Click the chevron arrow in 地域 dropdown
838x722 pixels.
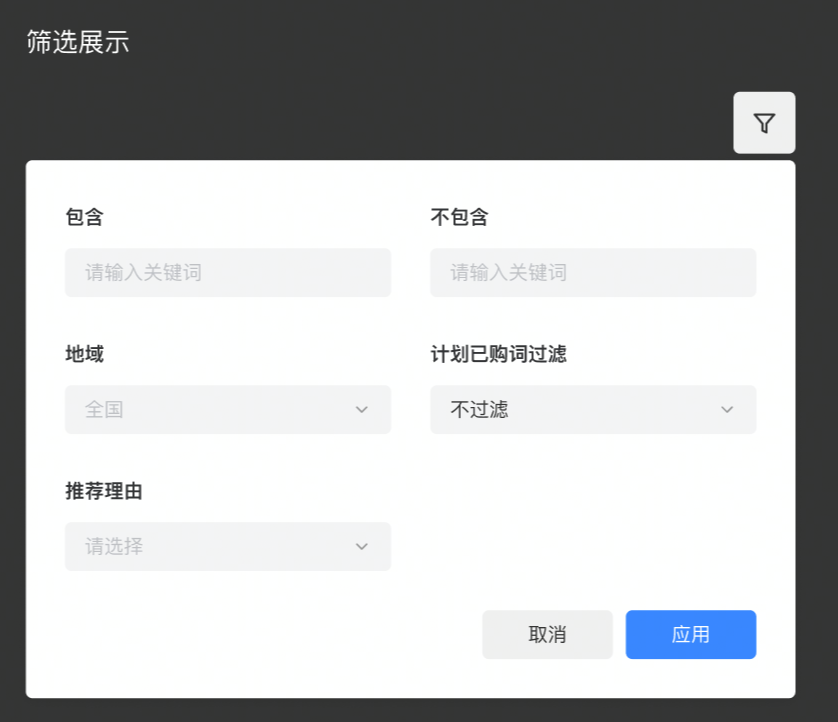tap(362, 410)
